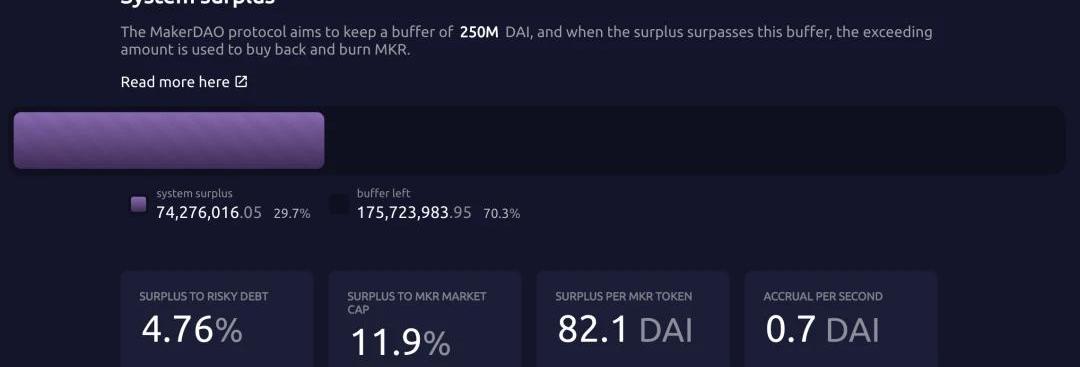The image size is (1080, 367).
Task: Click the purple system surplus legend swatch
Action: (138, 205)
